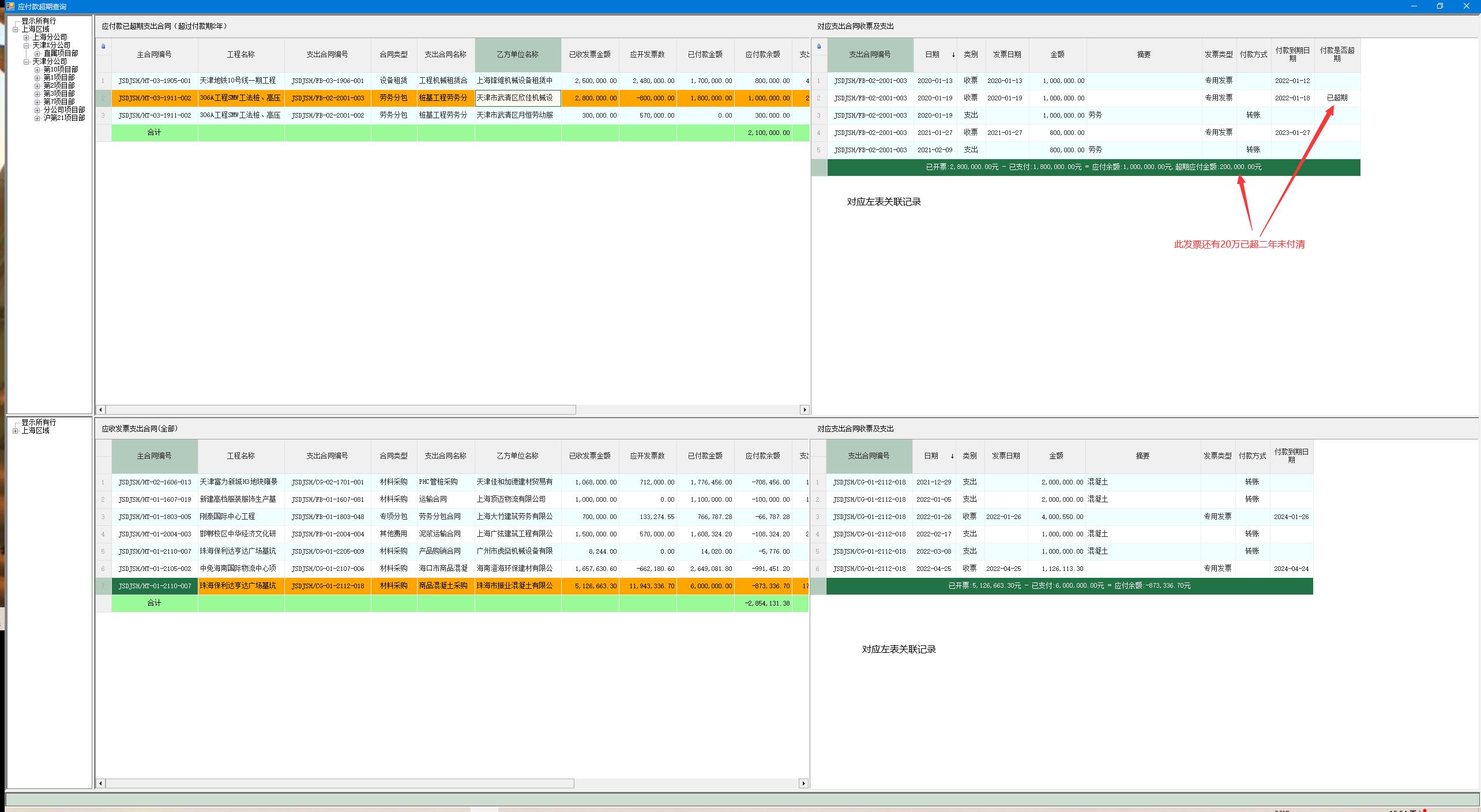Select the PHC管桩采购 cell
1481x812 pixels.
446,482
